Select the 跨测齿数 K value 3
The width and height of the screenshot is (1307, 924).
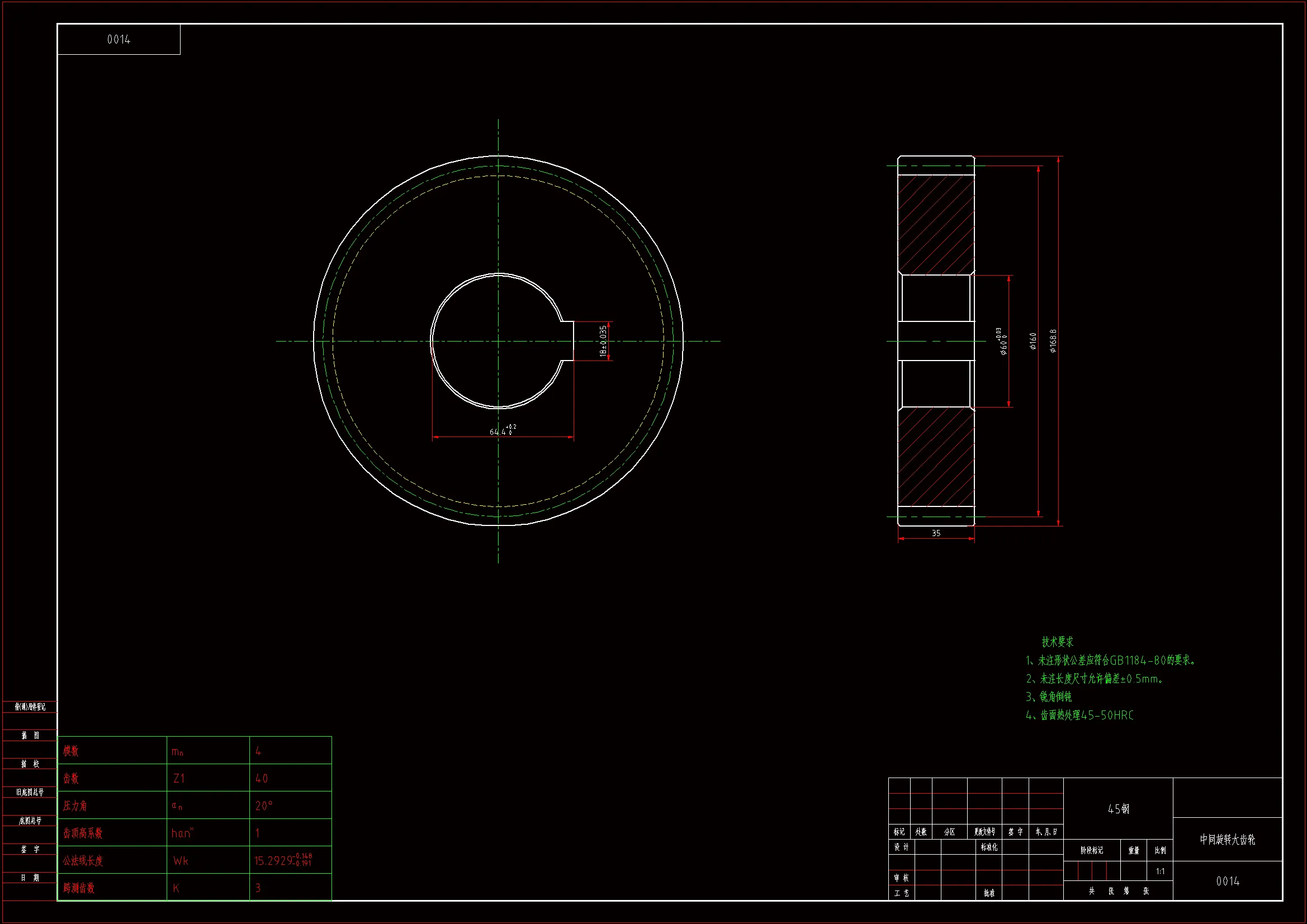coord(258,888)
